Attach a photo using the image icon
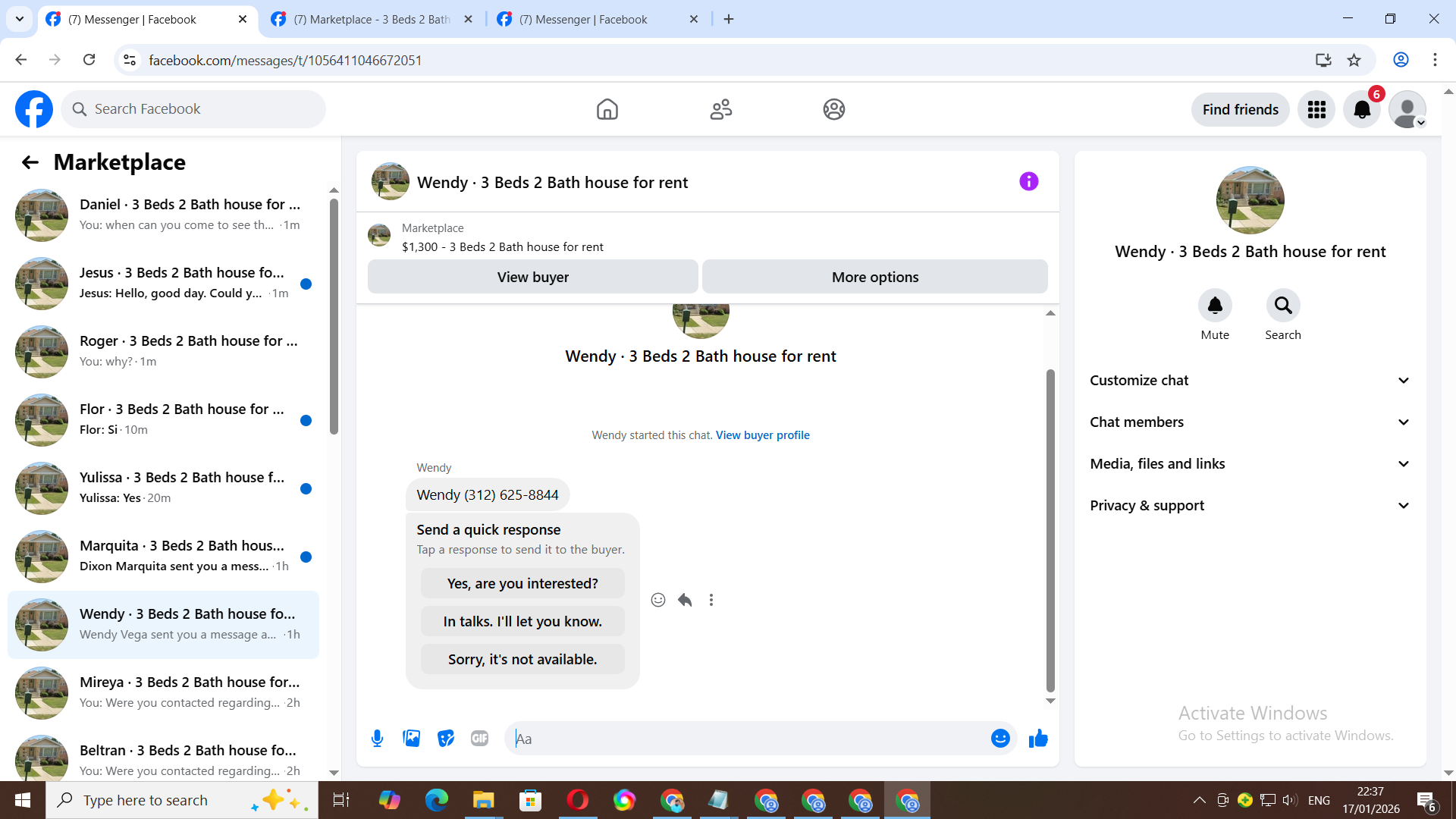Screen dimensions: 1456x819 [411, 739]
